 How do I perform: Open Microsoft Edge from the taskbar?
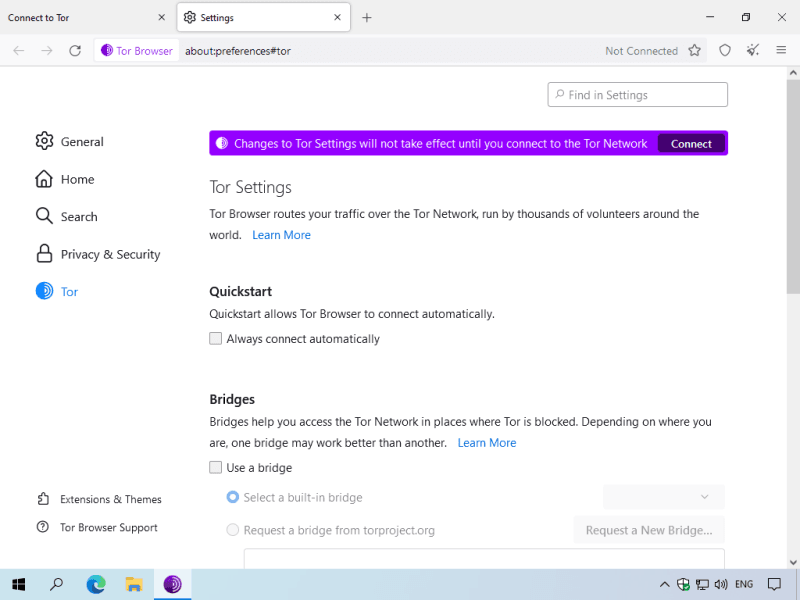coord(96,585)
